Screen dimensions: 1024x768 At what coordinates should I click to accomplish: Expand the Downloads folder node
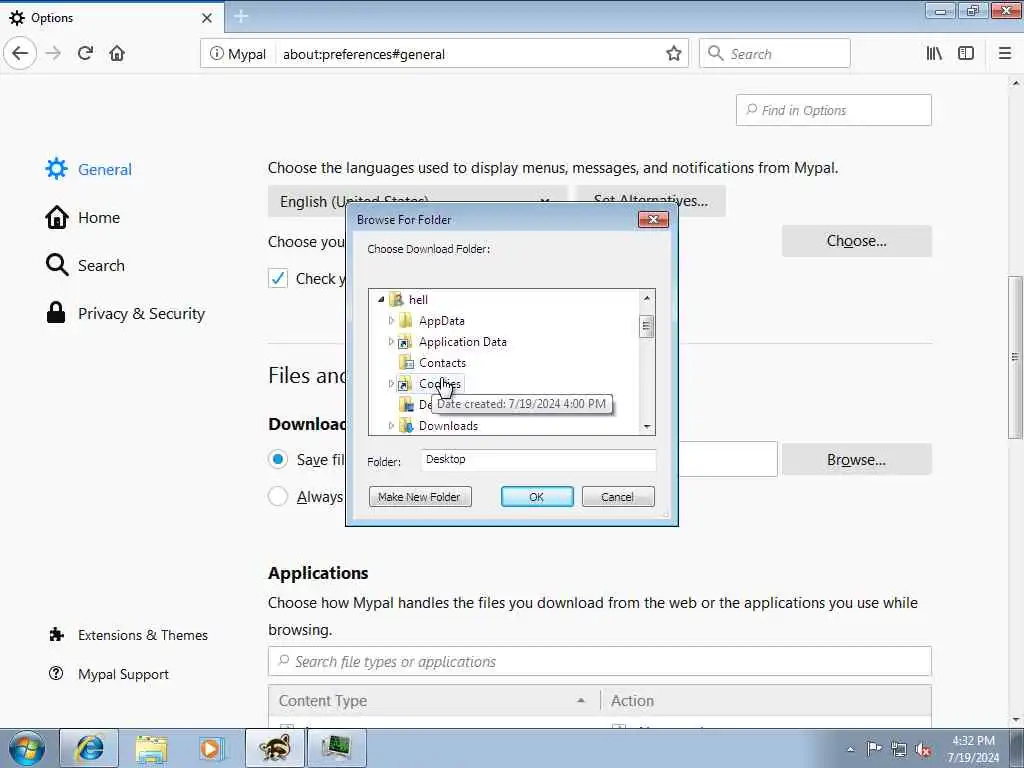point(391,425)
